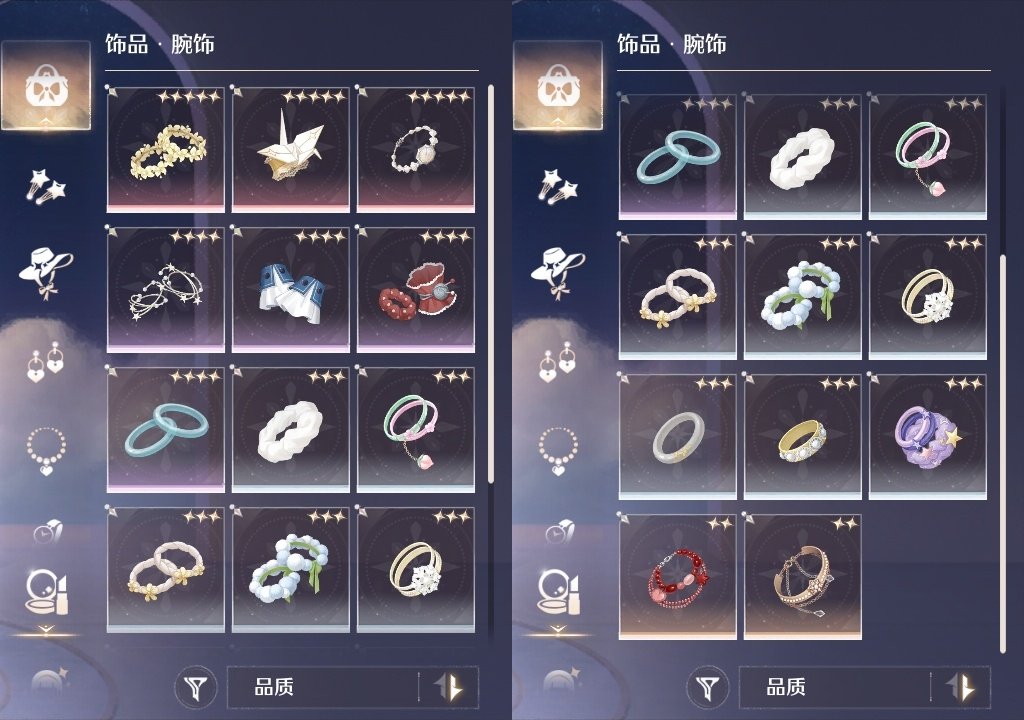Select the wristwatch category tab in right panel
1024x720 pixels.
pyautogui.click(x=558, y=532)
